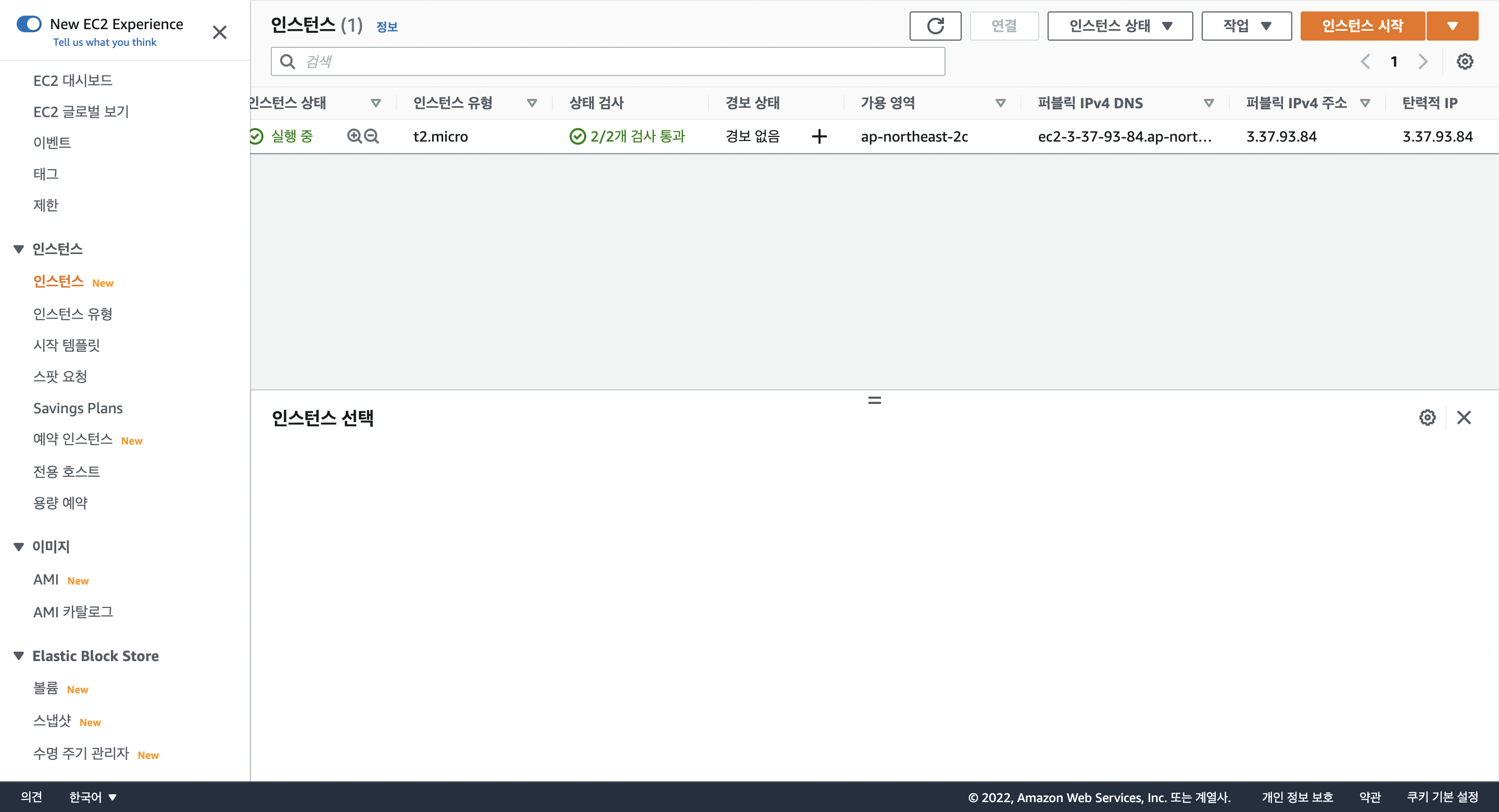Expand the arrow next to 인스턴스 시작
The width and height of the screenshot is (1499, 812).
click(x=1452, y=26)
